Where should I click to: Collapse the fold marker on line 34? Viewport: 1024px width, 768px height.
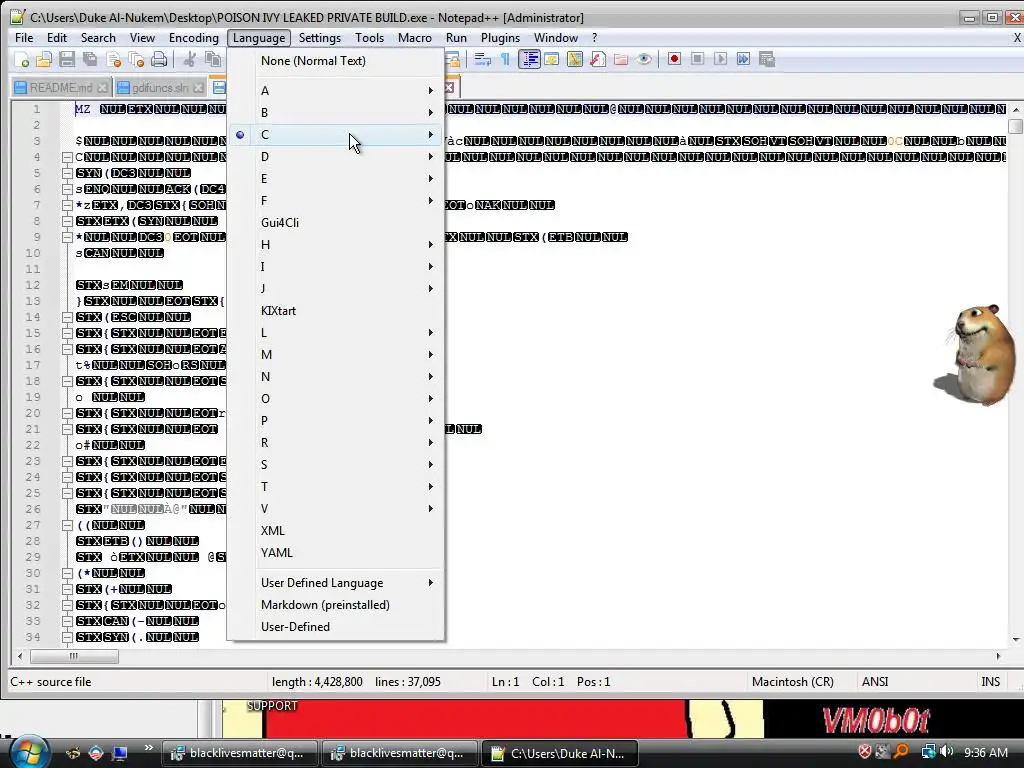coord(67,637)
